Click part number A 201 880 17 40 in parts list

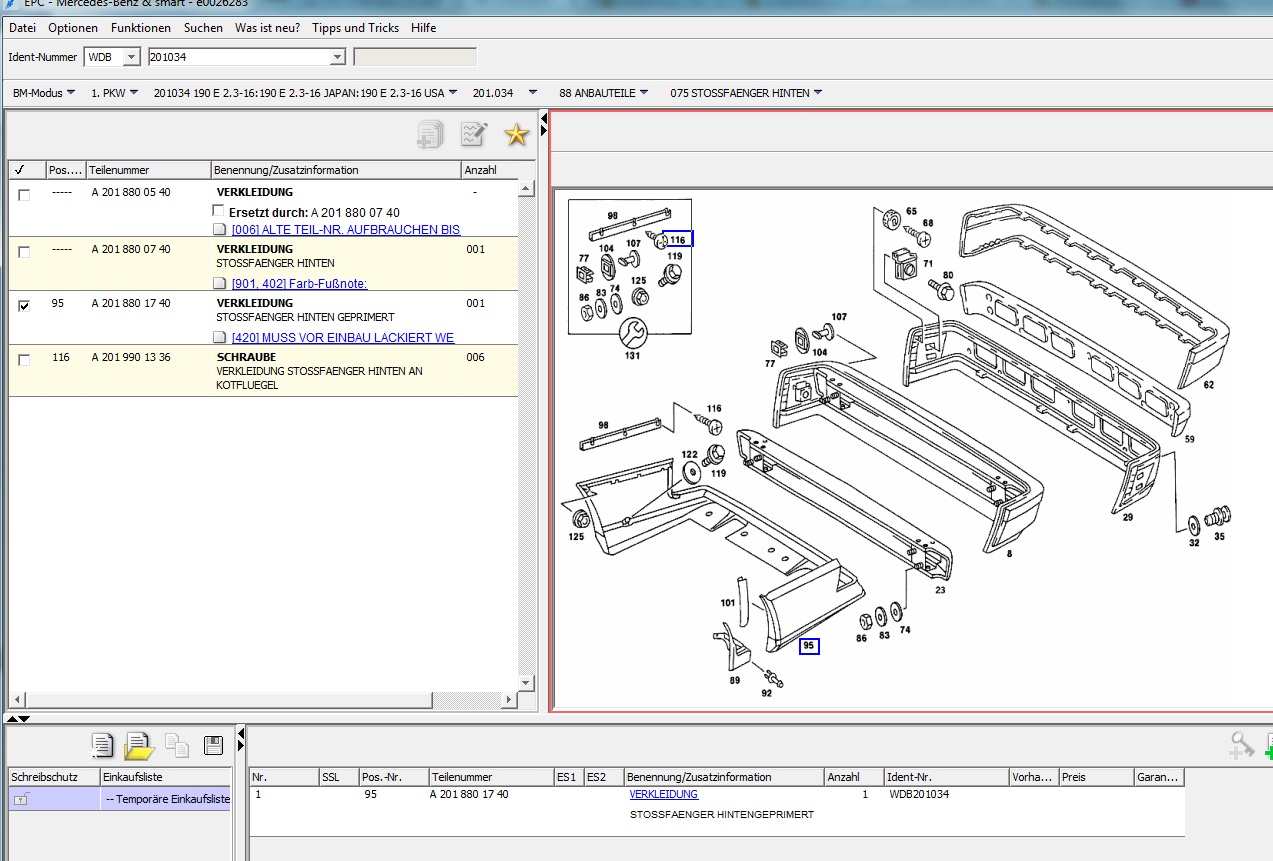tap(131, 303)
